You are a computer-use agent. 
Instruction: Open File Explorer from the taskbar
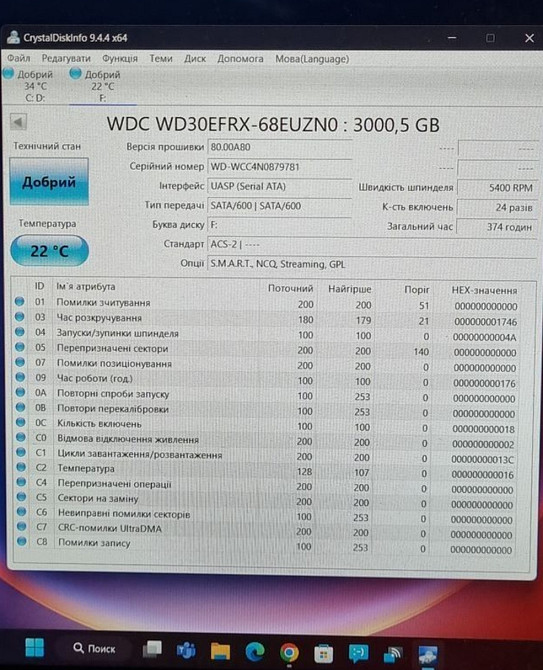point(220,651)
